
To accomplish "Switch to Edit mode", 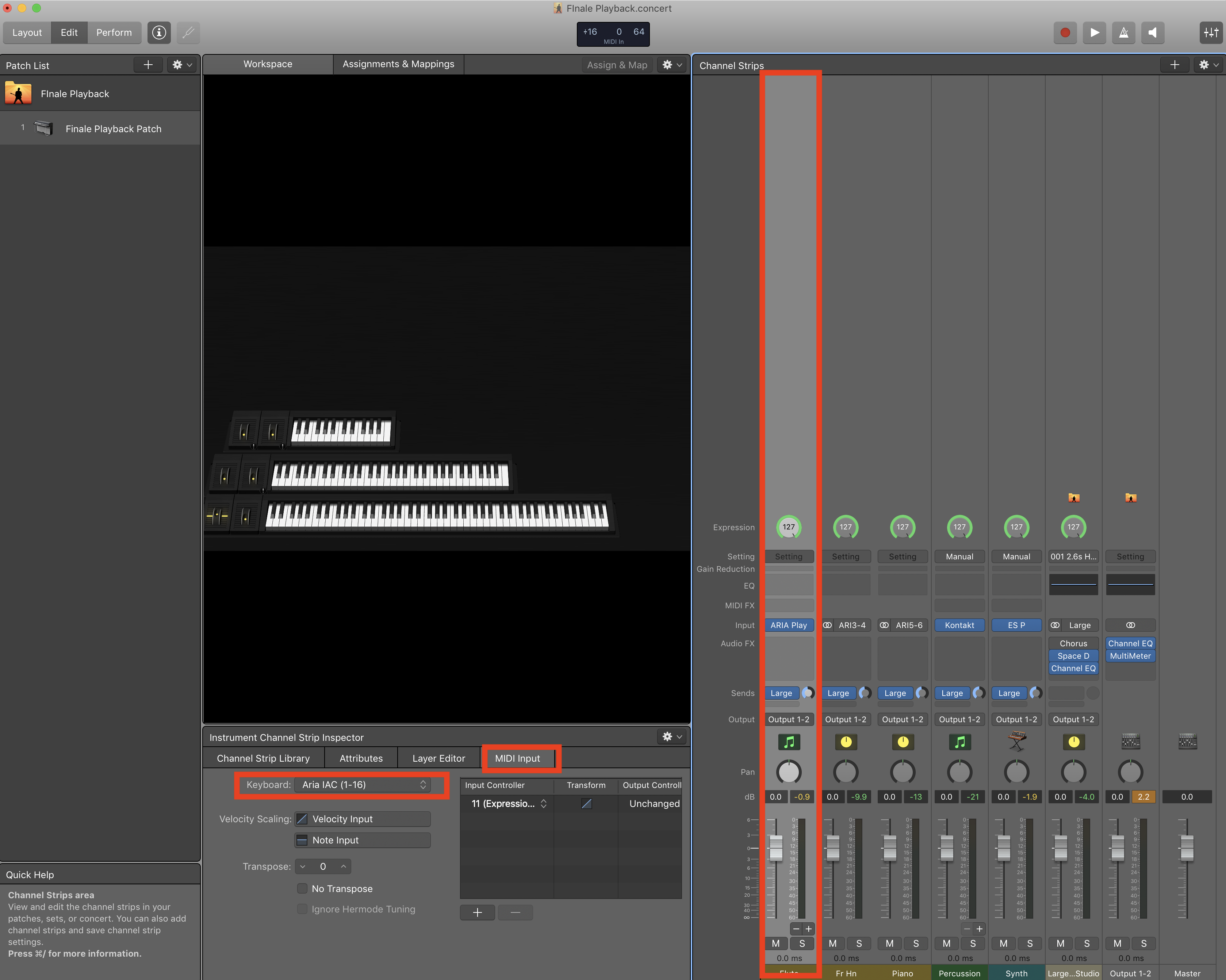I will (69, 32).
